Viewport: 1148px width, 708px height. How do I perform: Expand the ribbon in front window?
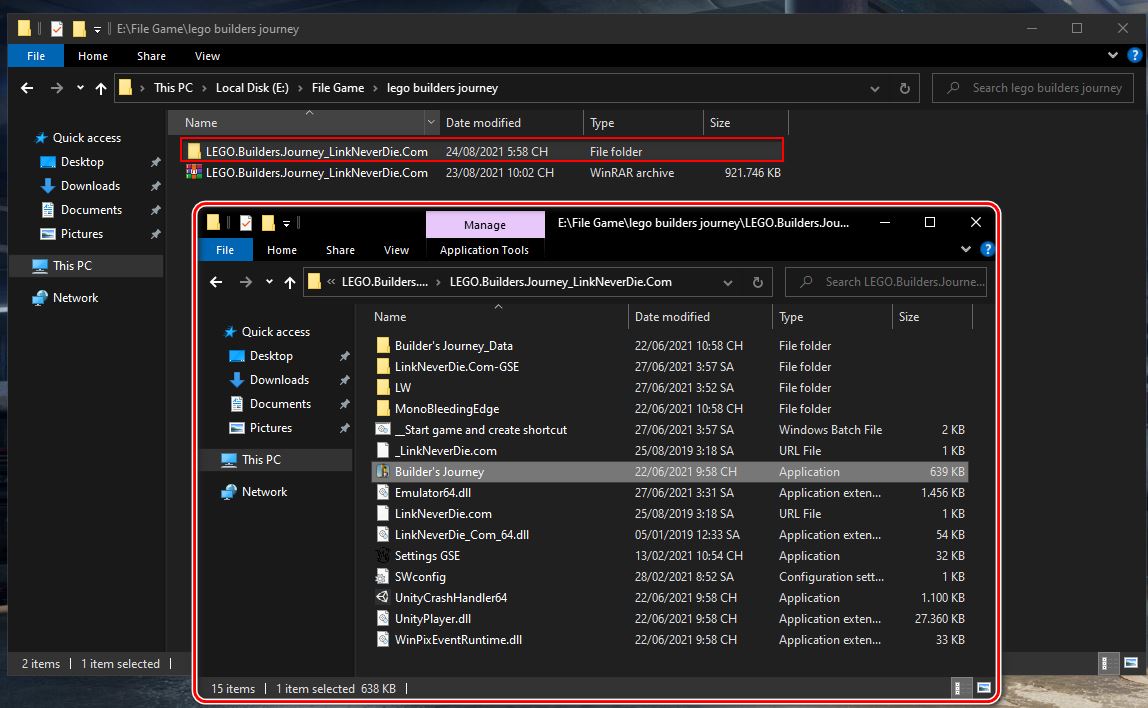point(966,250)
